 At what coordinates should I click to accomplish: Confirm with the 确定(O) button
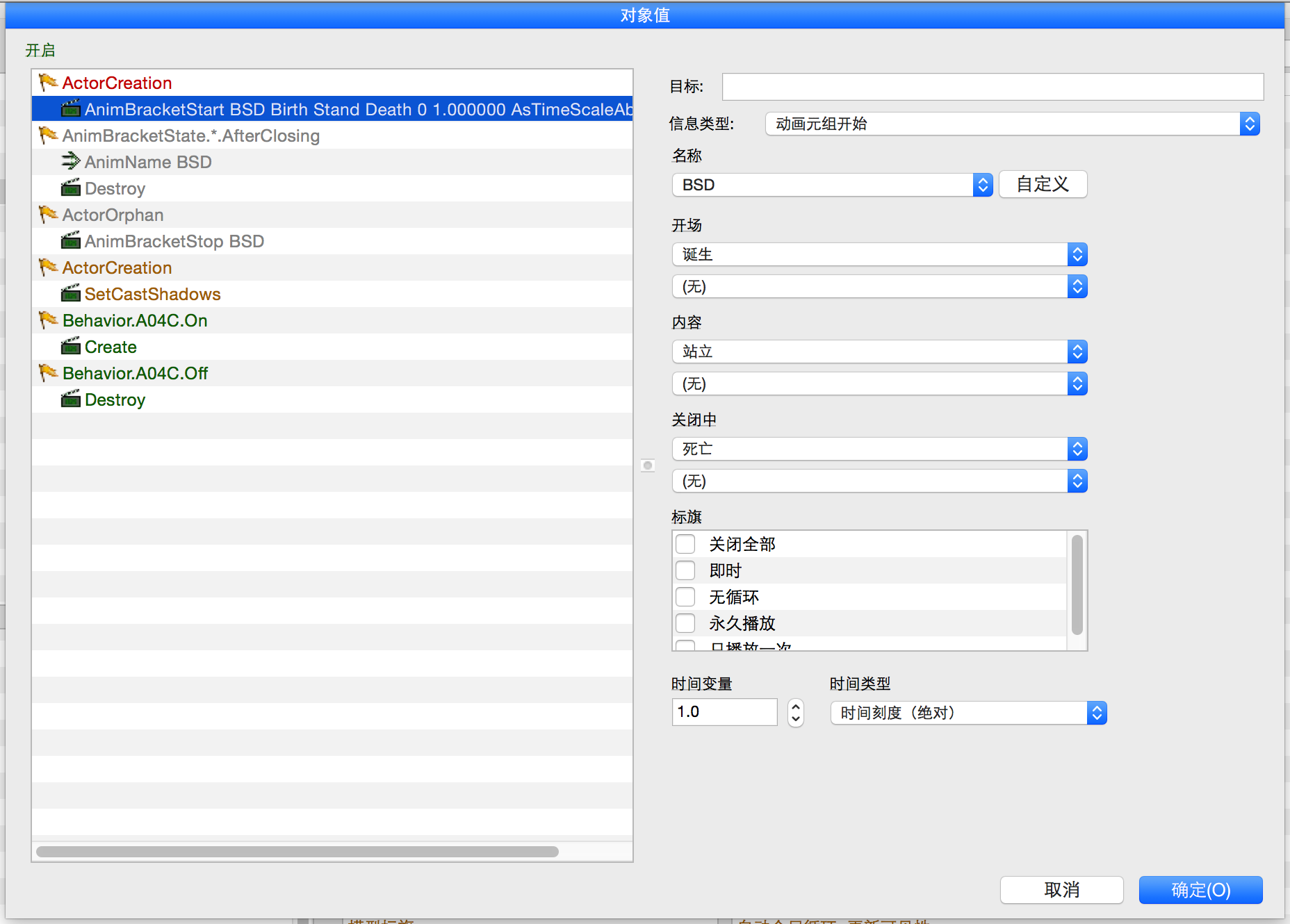tap(1201, 890)
